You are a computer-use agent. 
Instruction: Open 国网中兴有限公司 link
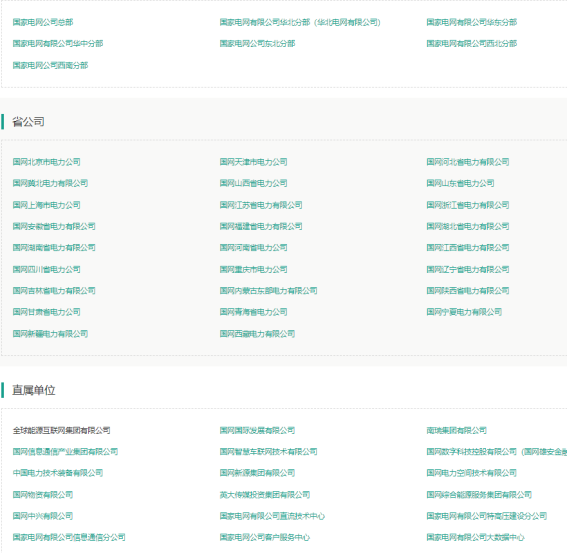coord(43,516)
